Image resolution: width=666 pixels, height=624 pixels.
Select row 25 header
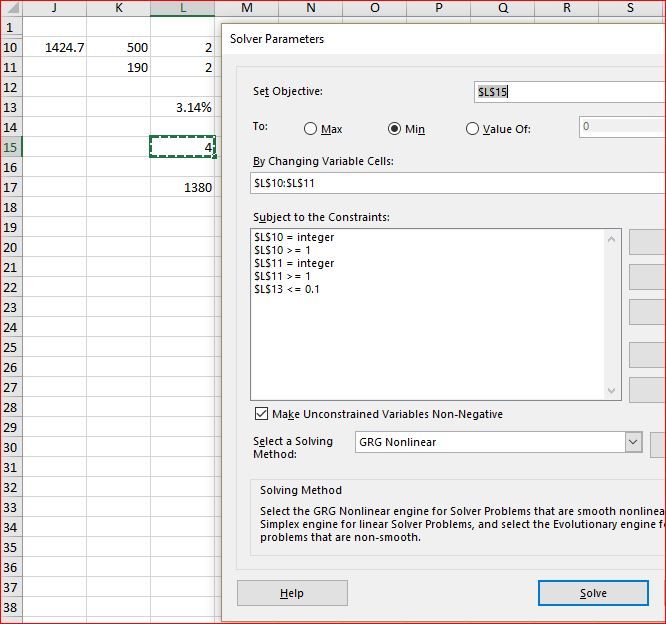click(x=11, y=347)
